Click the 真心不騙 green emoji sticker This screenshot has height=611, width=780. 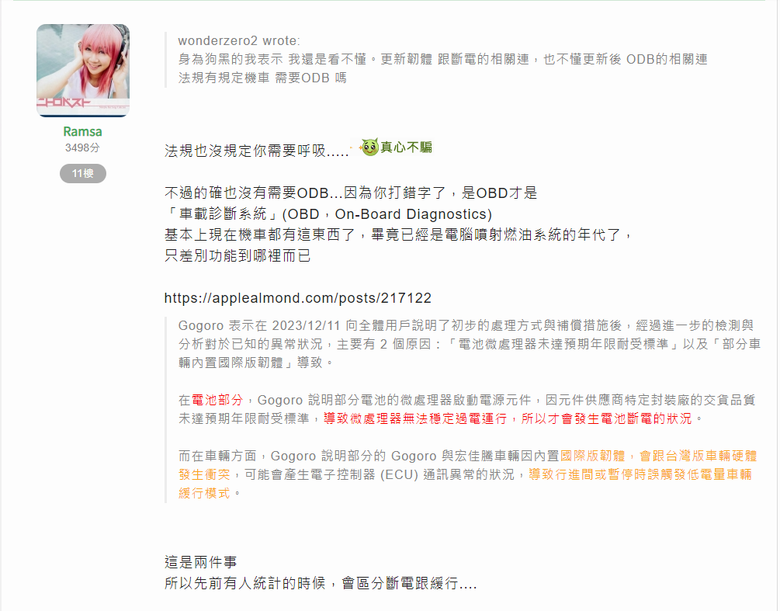point(396,147)
